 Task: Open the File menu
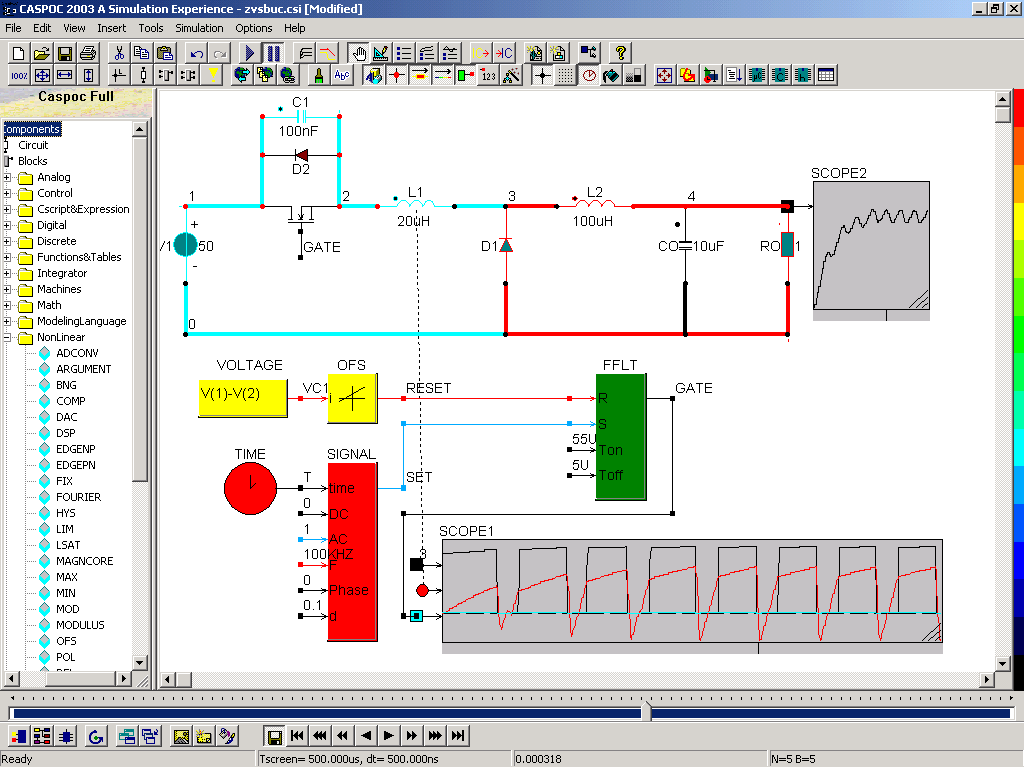[13, 28]
